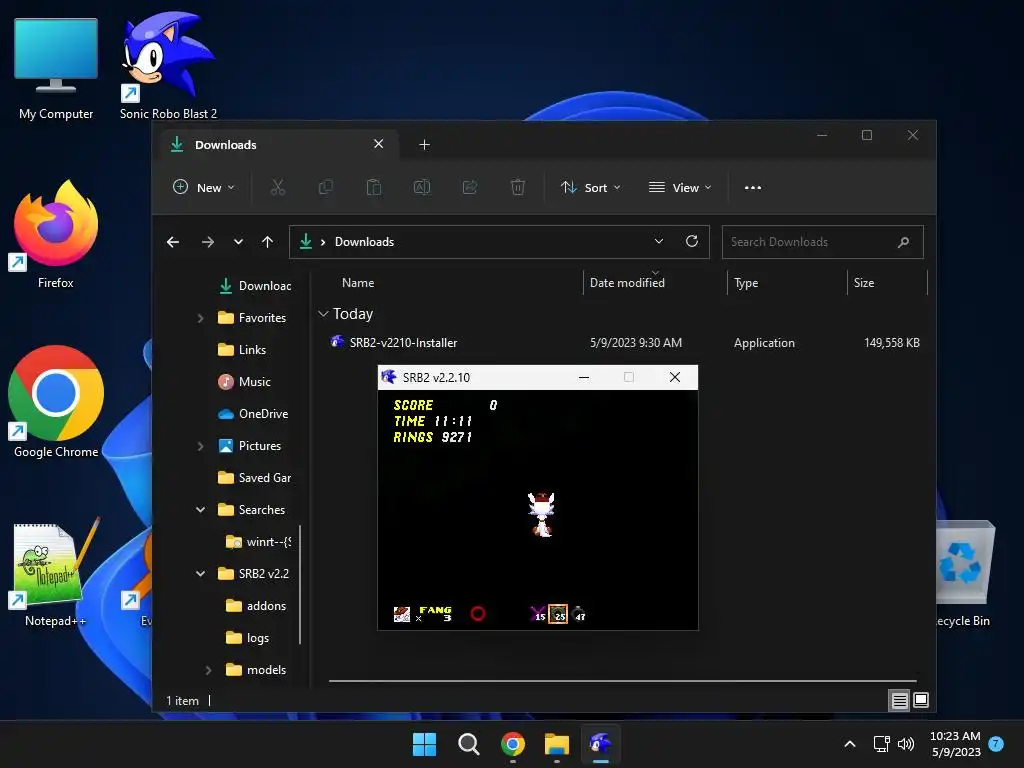This screenshot has width=1024, height=768.
Task: Click the Paste clipboard icon in Explorer toolbar
Action: (374, 187)
